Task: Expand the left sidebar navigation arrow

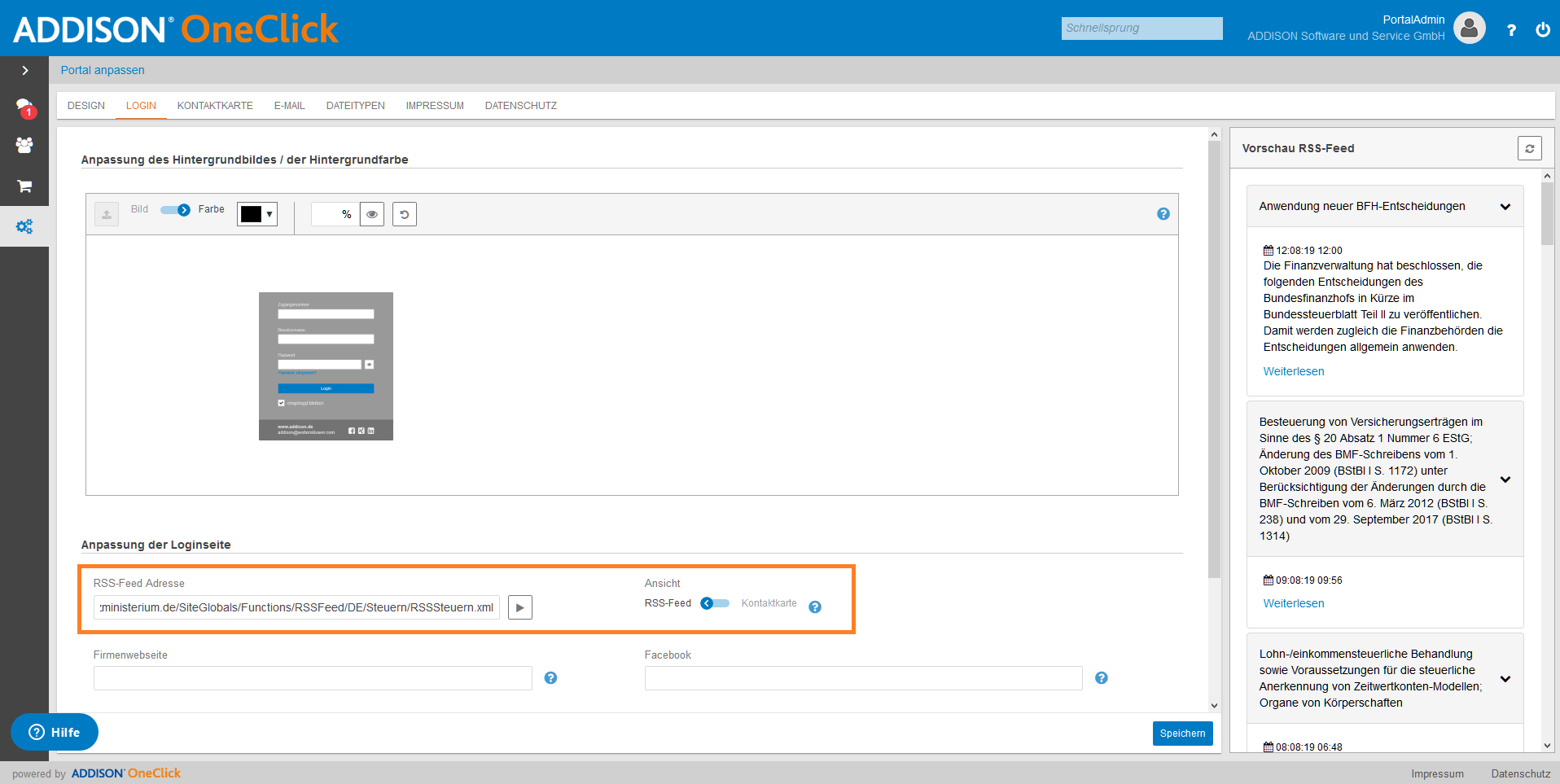Action: [25, 71]
